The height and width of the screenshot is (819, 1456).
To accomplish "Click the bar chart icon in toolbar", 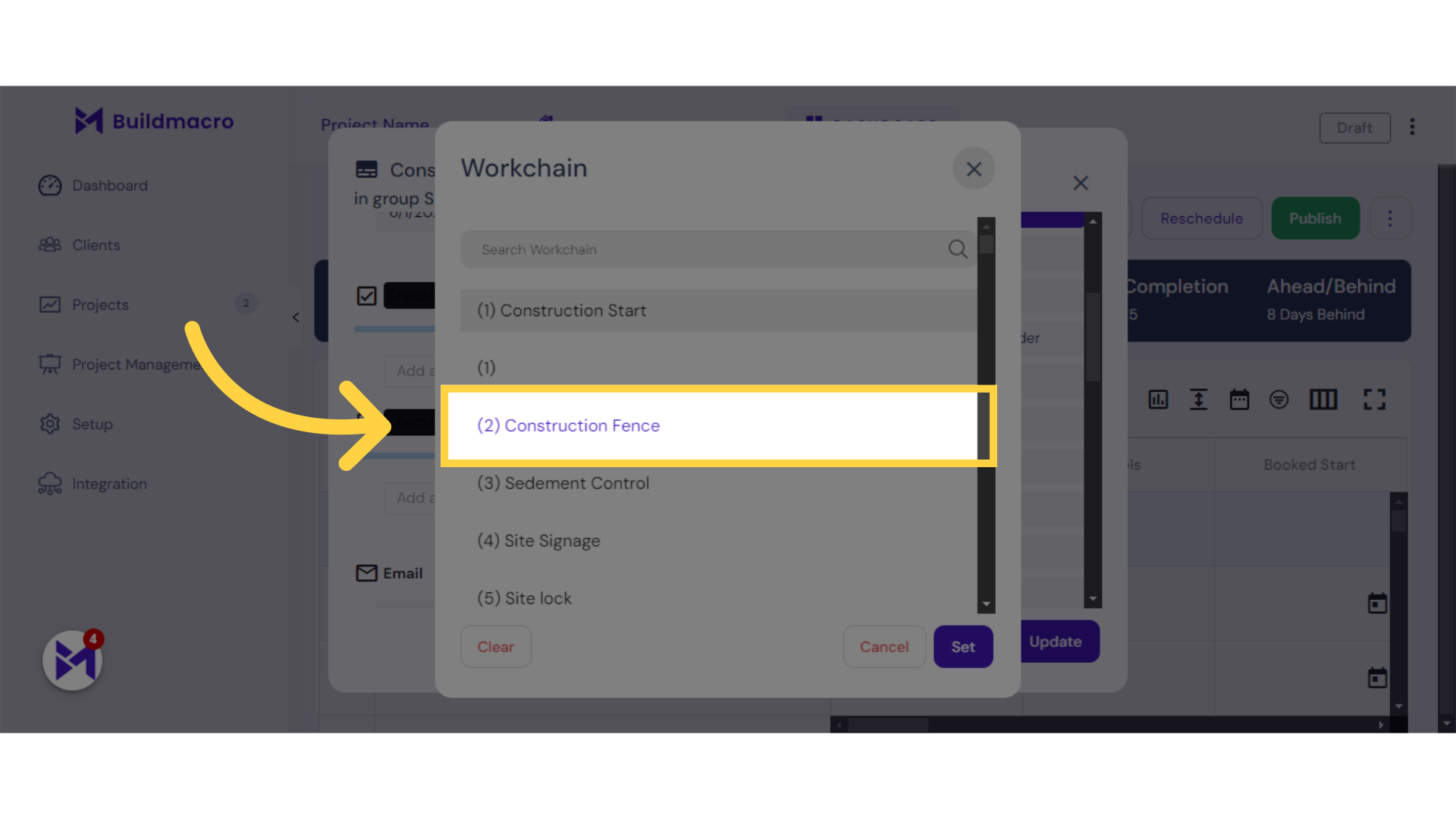I will pyautogui.click(x=1159, y=399).
